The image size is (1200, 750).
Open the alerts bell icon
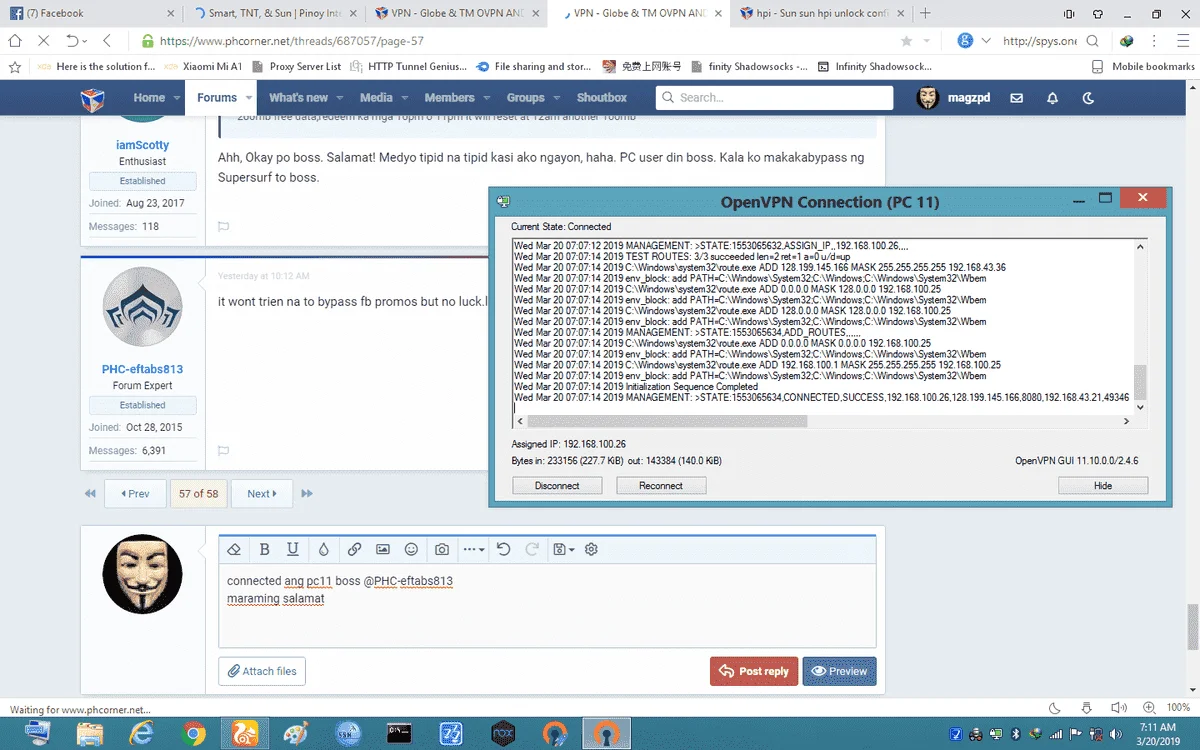pos(1052,98)
